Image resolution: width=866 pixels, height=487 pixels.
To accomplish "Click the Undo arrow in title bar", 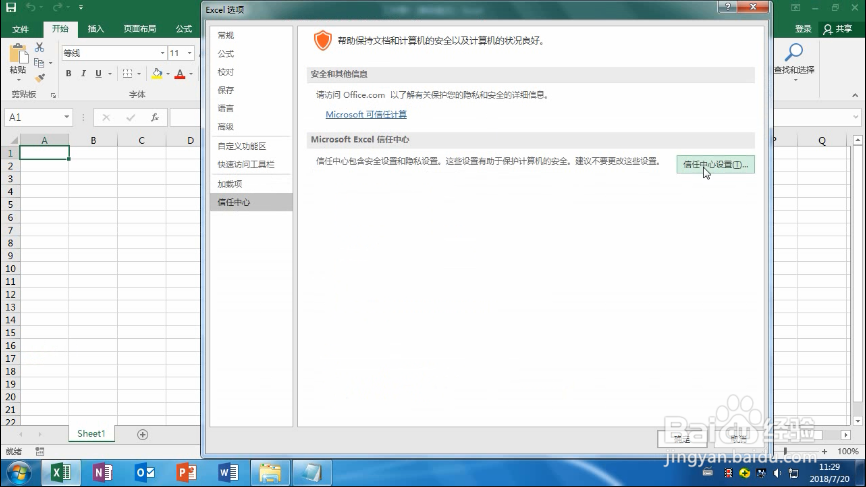I will (x=31, y=7).
